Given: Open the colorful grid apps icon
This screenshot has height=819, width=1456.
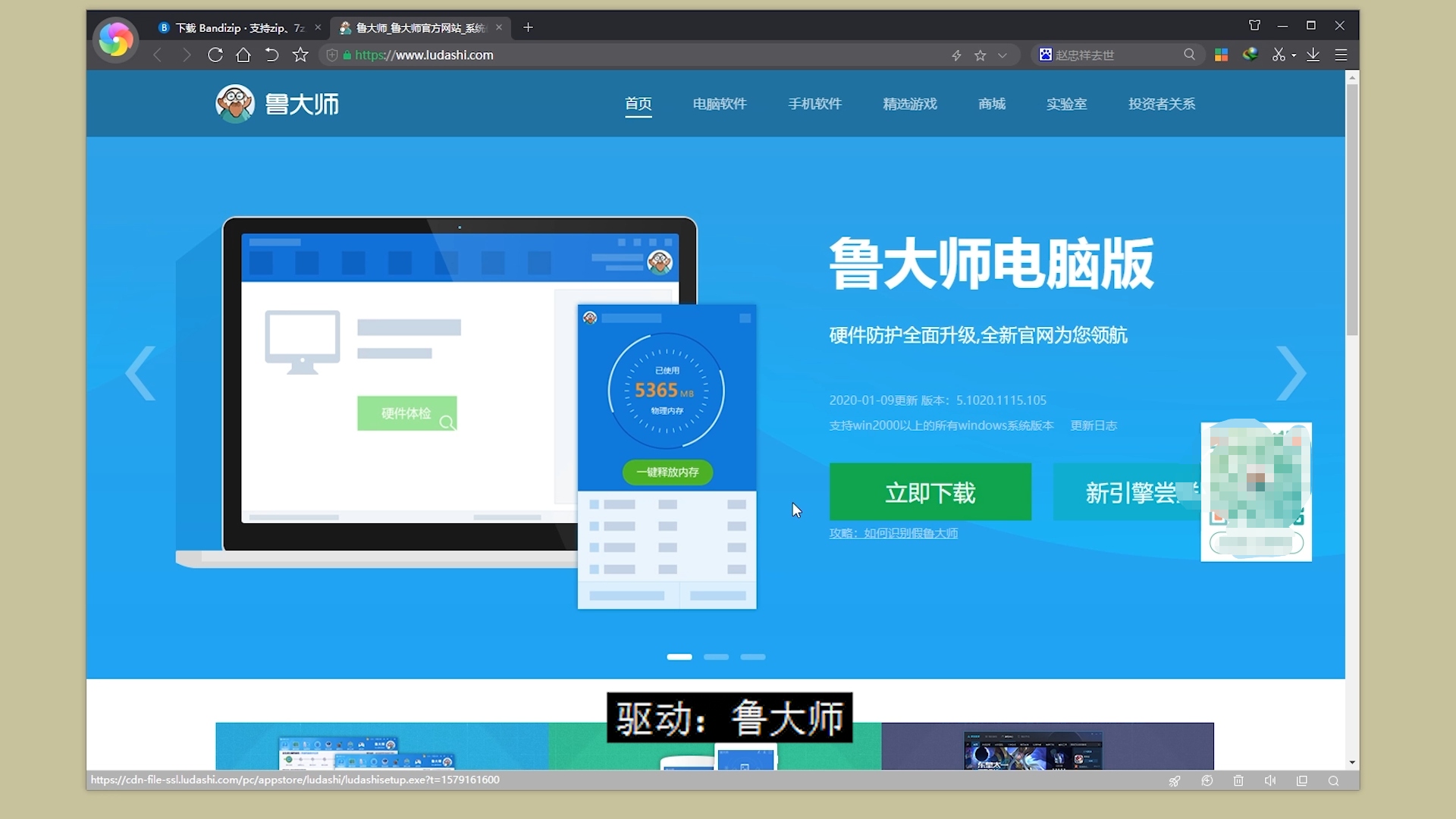Looking at the screenshot, I should [x=1221, y=55].
